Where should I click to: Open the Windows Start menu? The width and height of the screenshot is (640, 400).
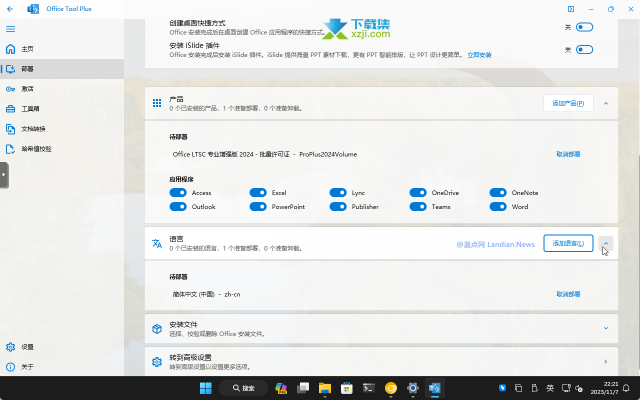click(206, 388)
